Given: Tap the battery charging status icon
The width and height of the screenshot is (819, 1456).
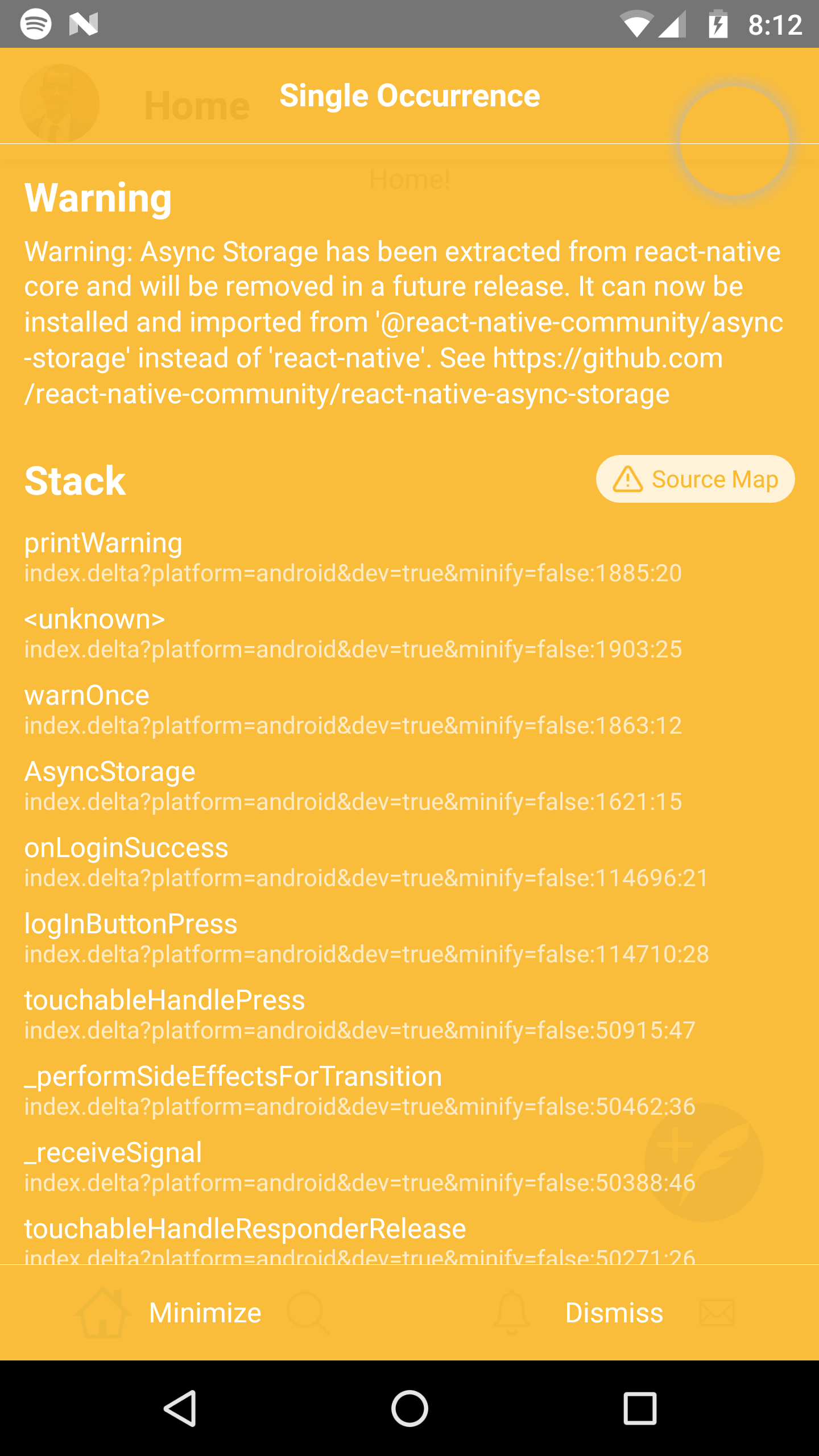Looking at the screenshot, I should pos(718,24).
